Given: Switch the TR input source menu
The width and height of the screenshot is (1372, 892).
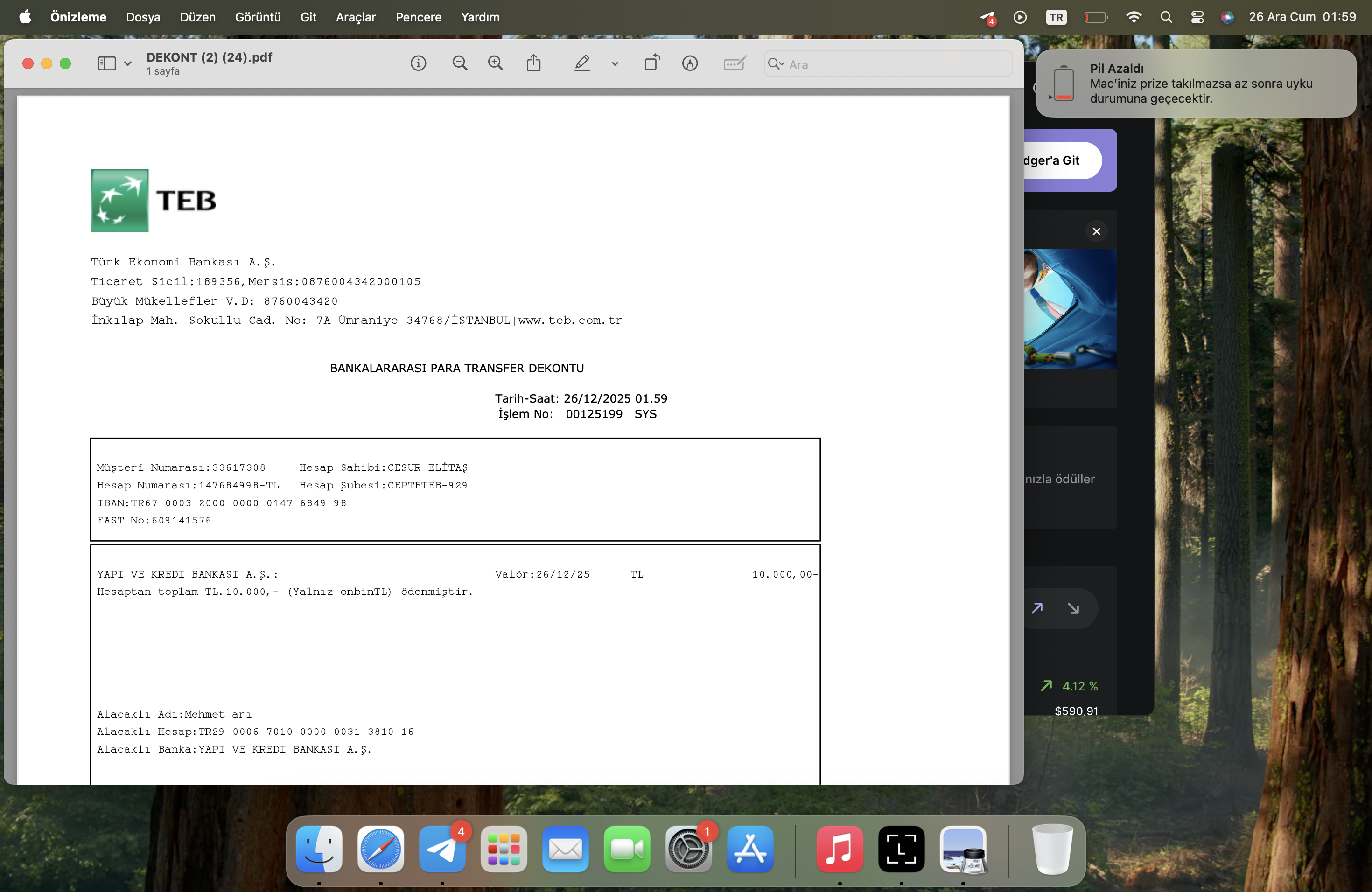Looking at the screenshot, I should pos(1056,17).
